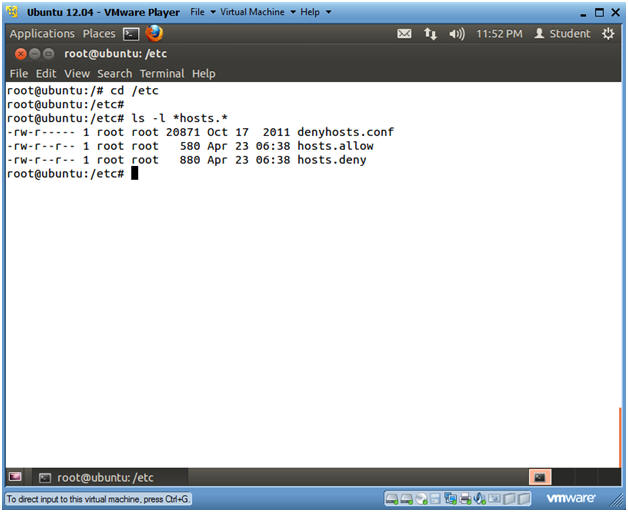Open the network connections indicator

click(x=431, y=34)
